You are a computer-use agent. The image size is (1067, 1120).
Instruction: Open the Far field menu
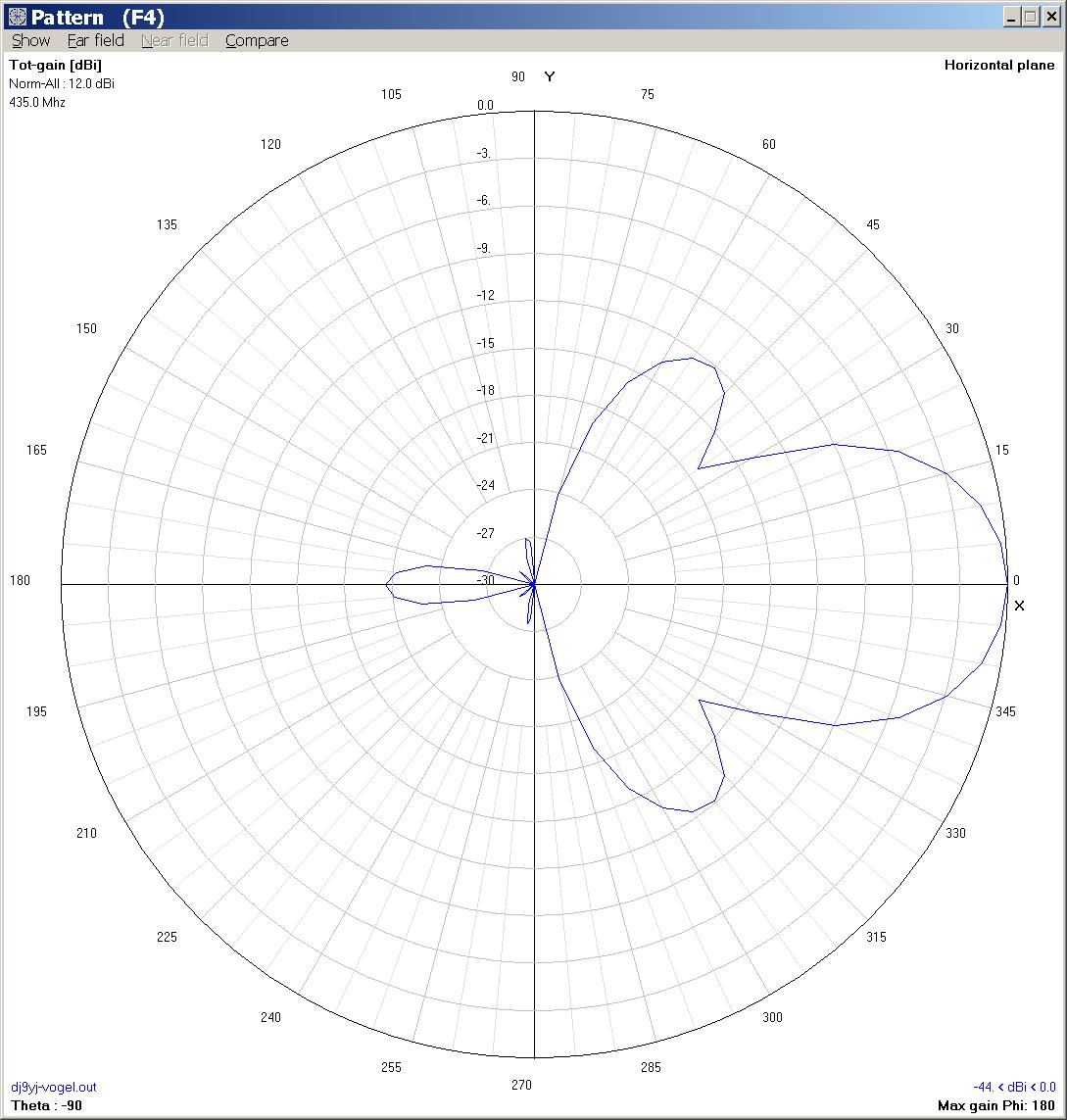coord(96,41)
